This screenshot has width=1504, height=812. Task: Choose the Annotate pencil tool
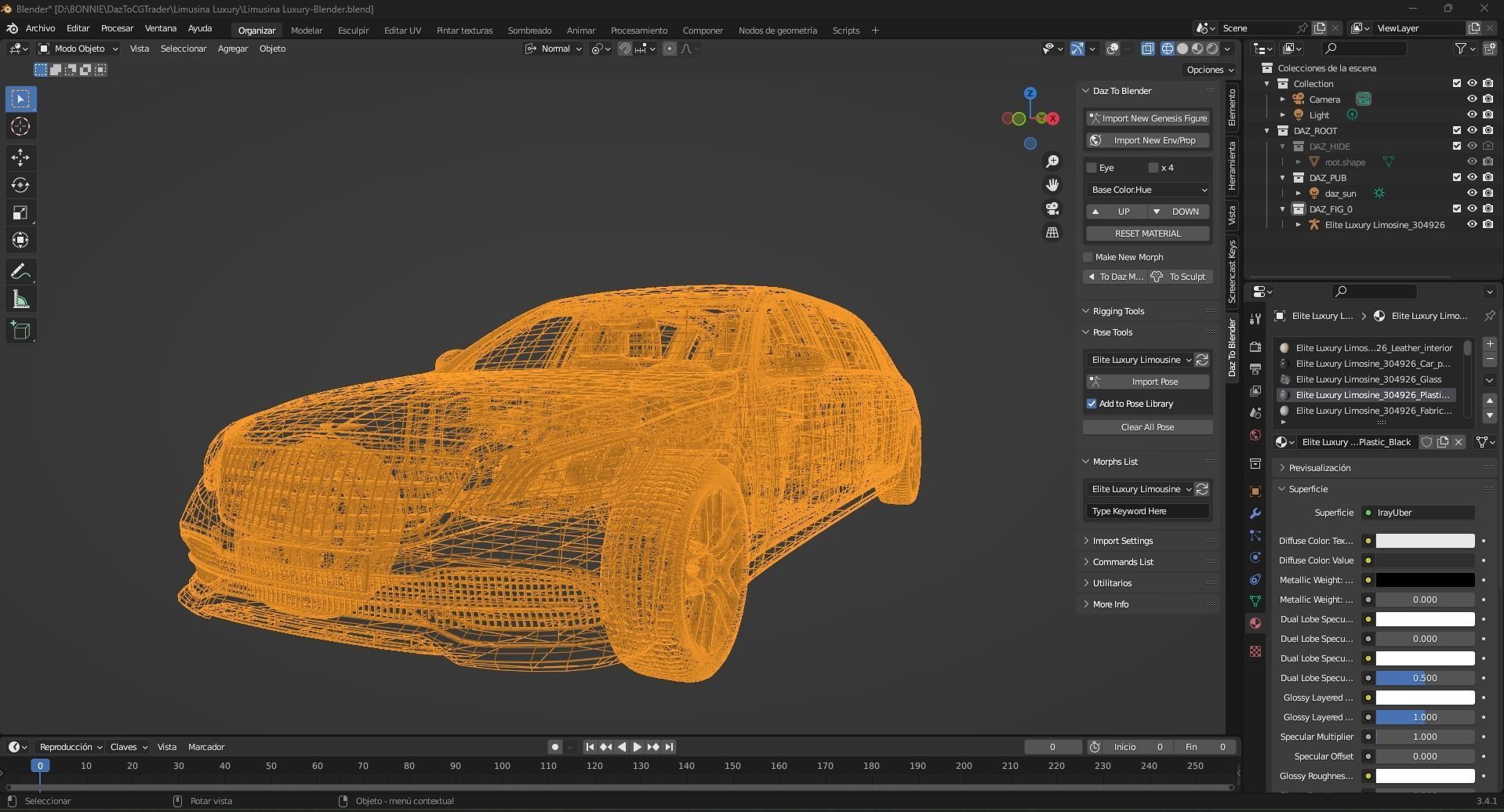(x=20, y=272)
